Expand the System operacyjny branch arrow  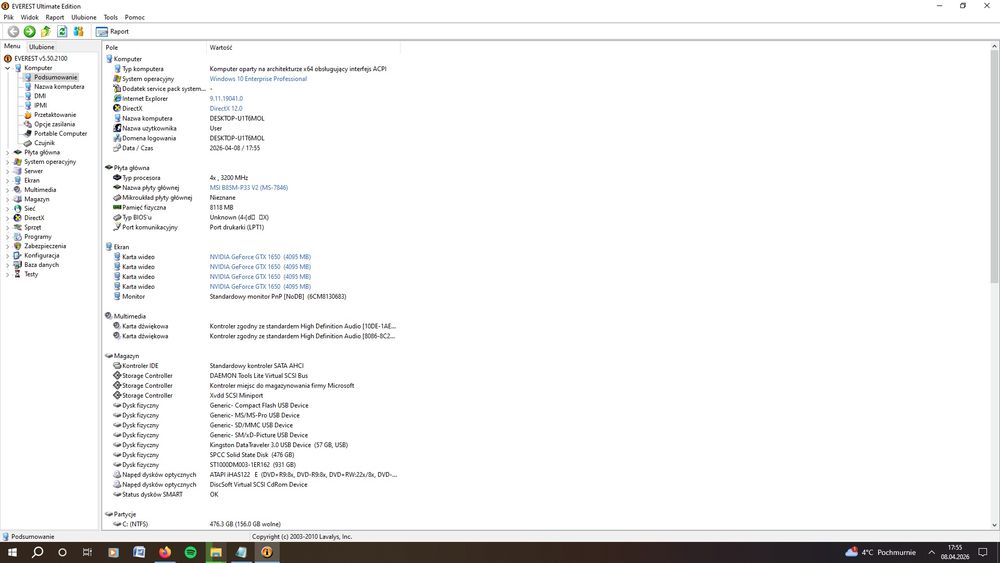click(x=8, y=162)
